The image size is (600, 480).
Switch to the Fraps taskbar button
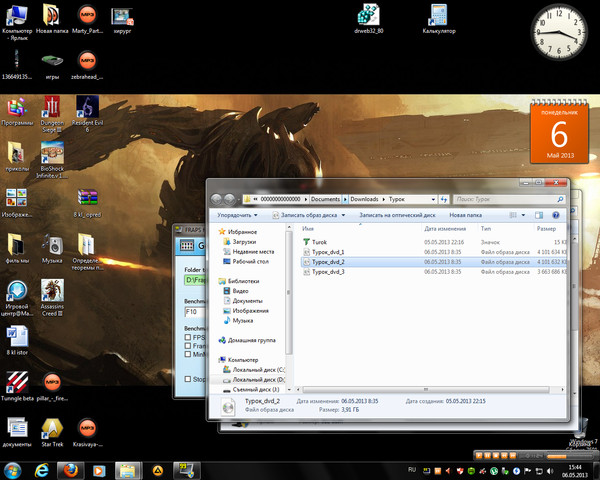coord(186,470)
